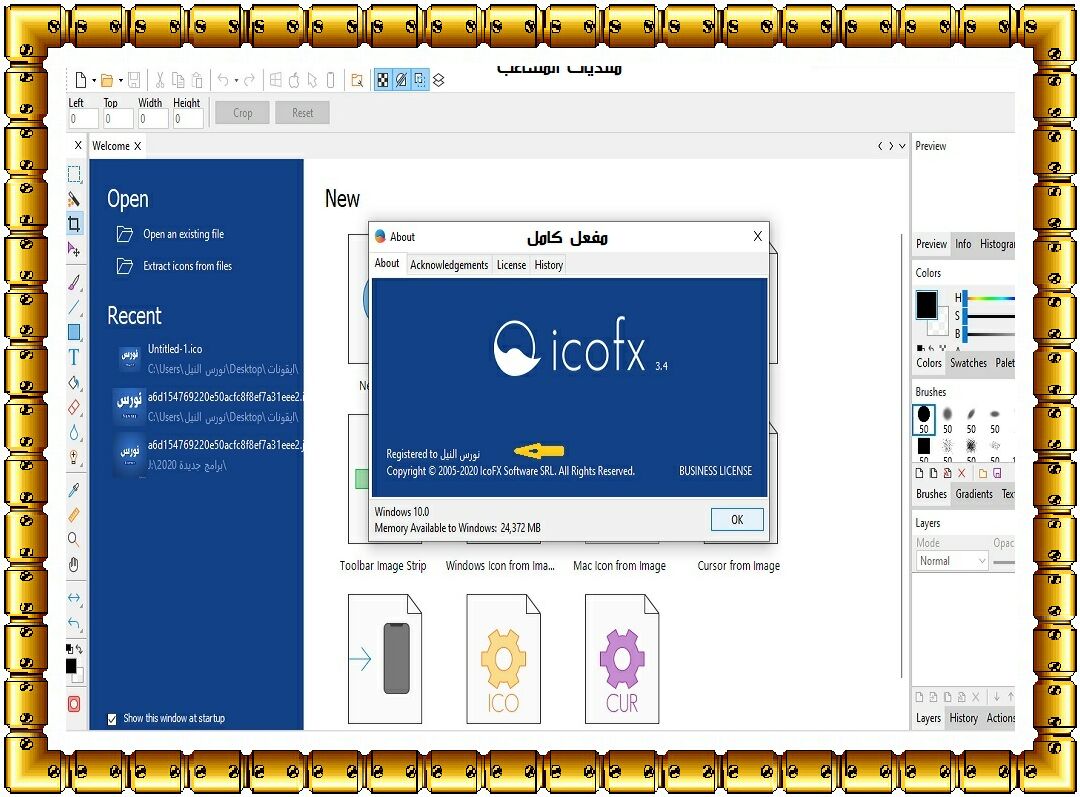Open the Swatches tab in Colors panel
The image size is (1080, 797).
tap(967, 363)
